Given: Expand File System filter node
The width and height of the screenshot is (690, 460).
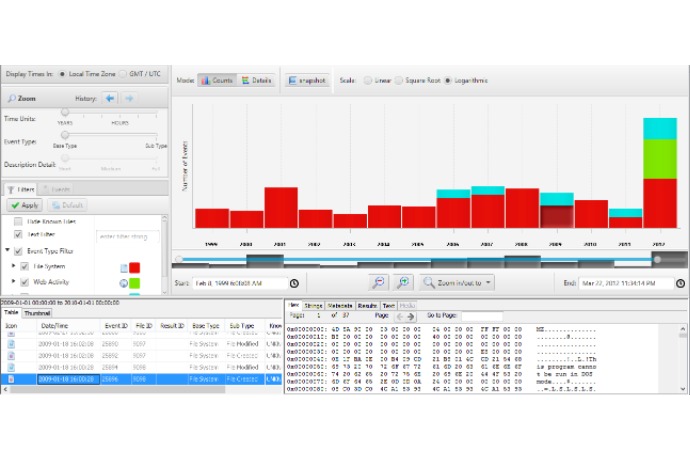Looking at the screenshot, I should pyautogui.click(x=13, y=265).
